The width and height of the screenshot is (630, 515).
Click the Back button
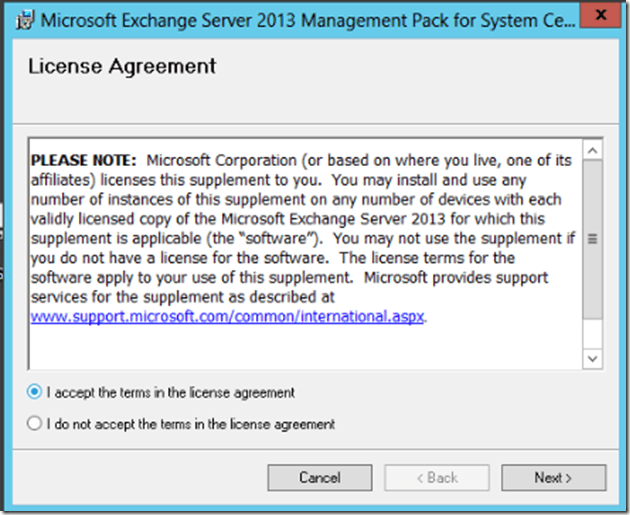point(435,478)
